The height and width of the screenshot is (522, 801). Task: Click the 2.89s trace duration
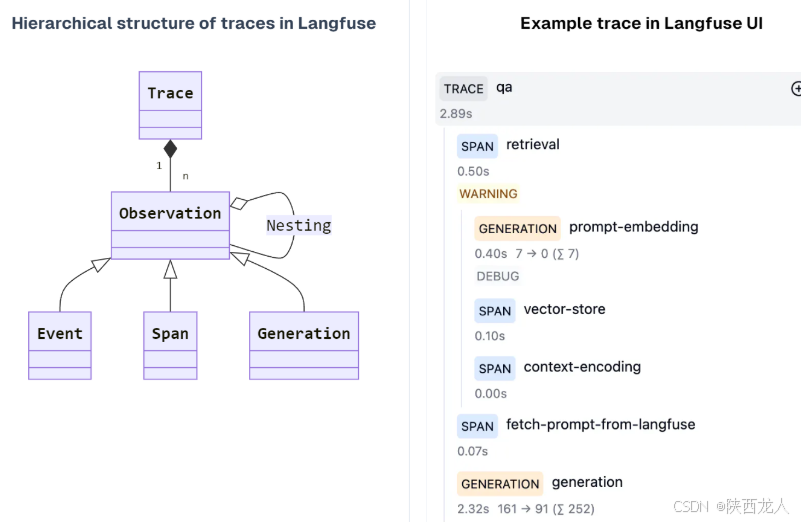[456, 113]
